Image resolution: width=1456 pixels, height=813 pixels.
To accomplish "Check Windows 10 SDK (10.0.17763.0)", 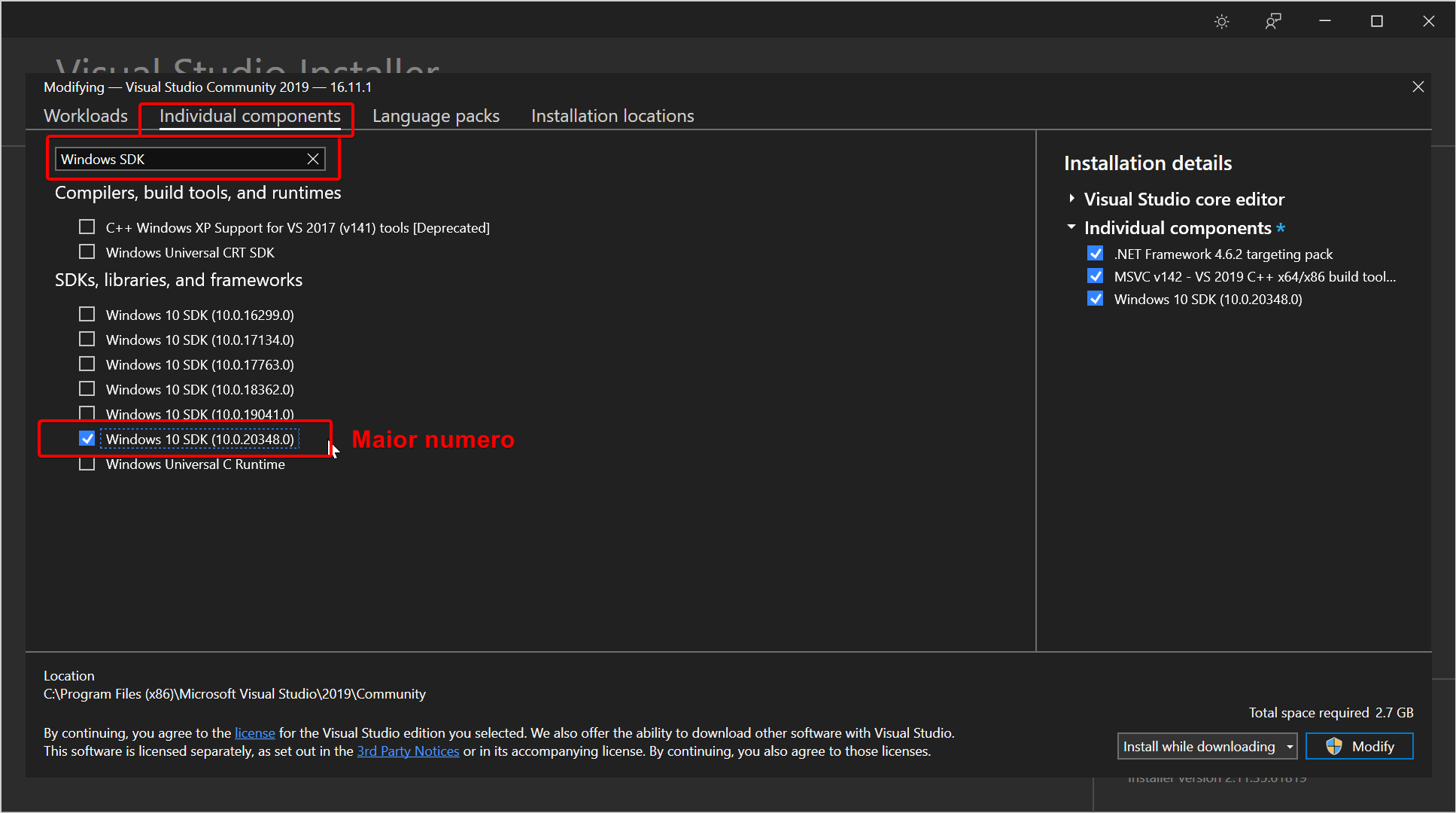I will pos(87,364).
